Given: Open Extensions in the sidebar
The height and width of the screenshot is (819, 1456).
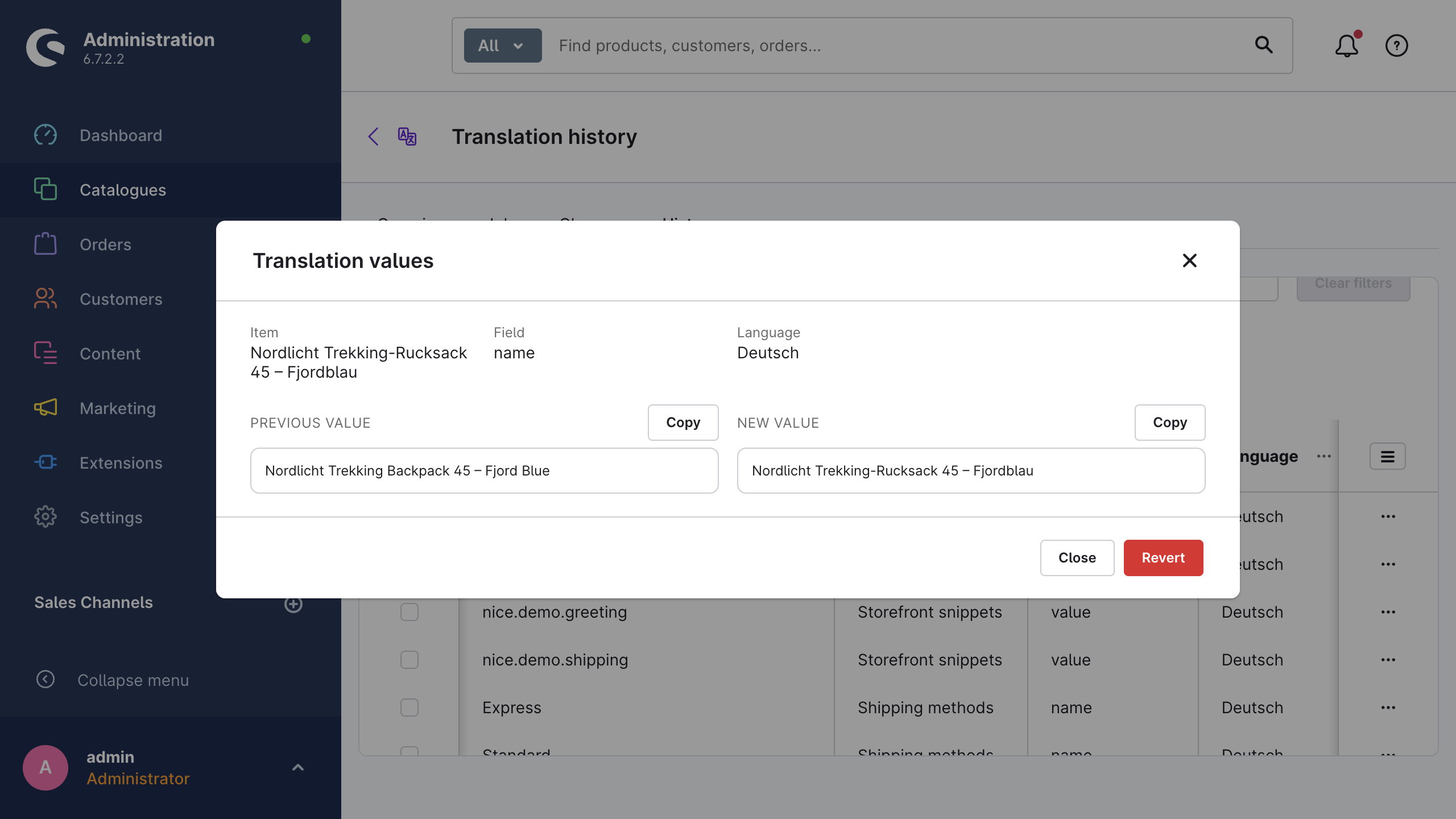Looking at the screenshot, I should coord(108,463).
